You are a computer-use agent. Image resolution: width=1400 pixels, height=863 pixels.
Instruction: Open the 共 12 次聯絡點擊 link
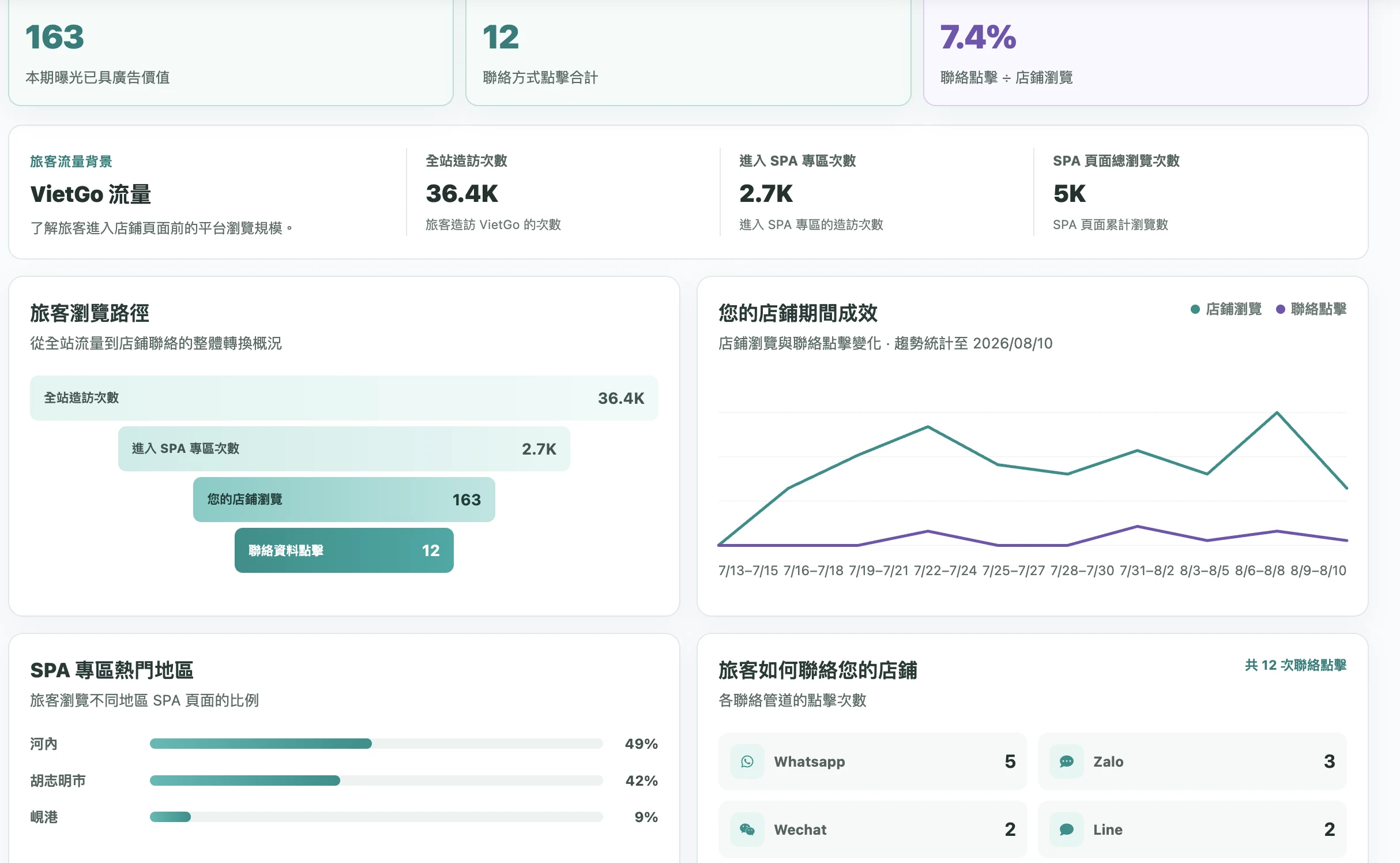click(1296, 665)
